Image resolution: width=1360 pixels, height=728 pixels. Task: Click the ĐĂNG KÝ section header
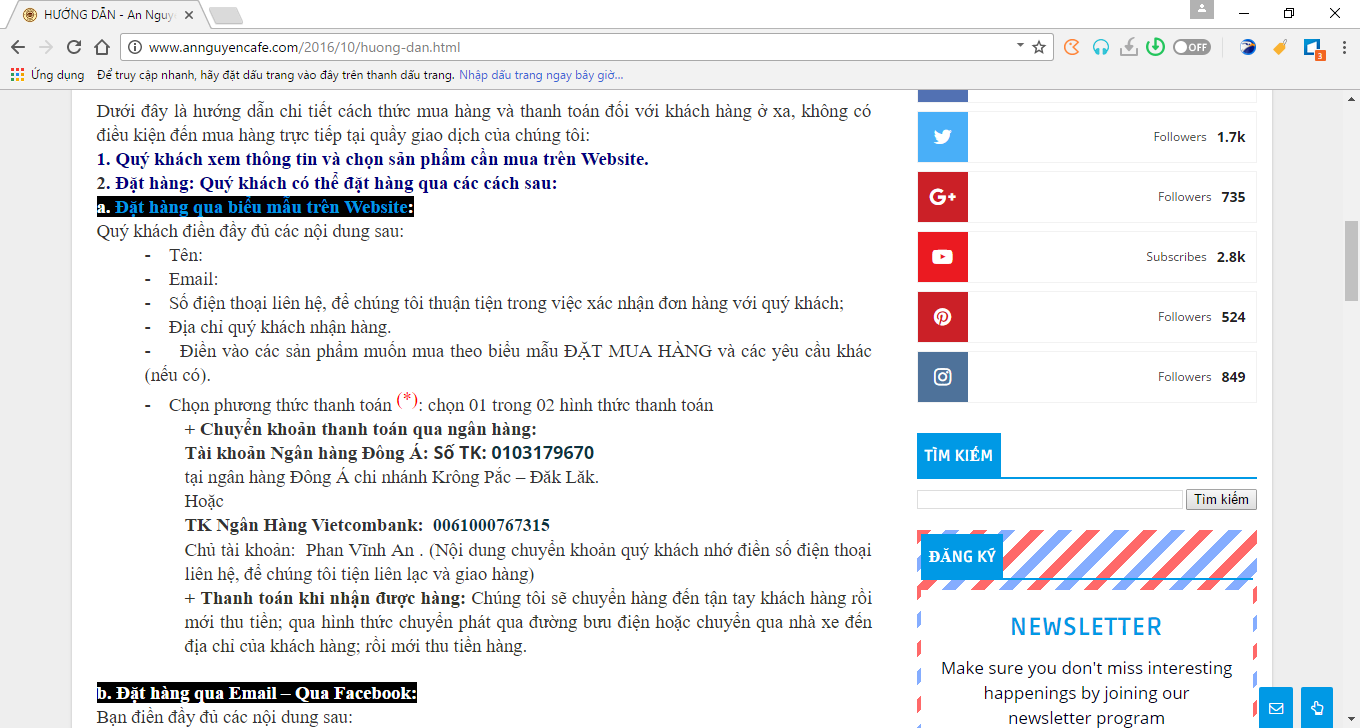961,556
